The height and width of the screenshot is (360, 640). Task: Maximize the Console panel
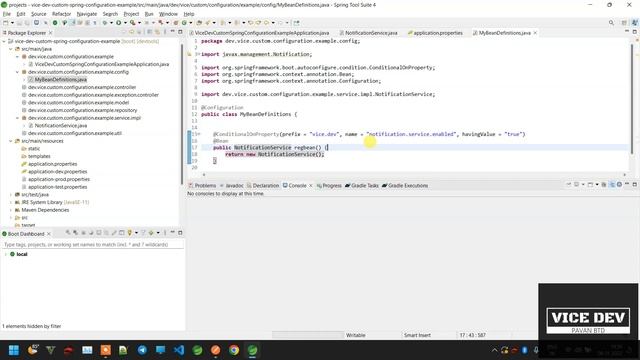[x=635, y=185]
